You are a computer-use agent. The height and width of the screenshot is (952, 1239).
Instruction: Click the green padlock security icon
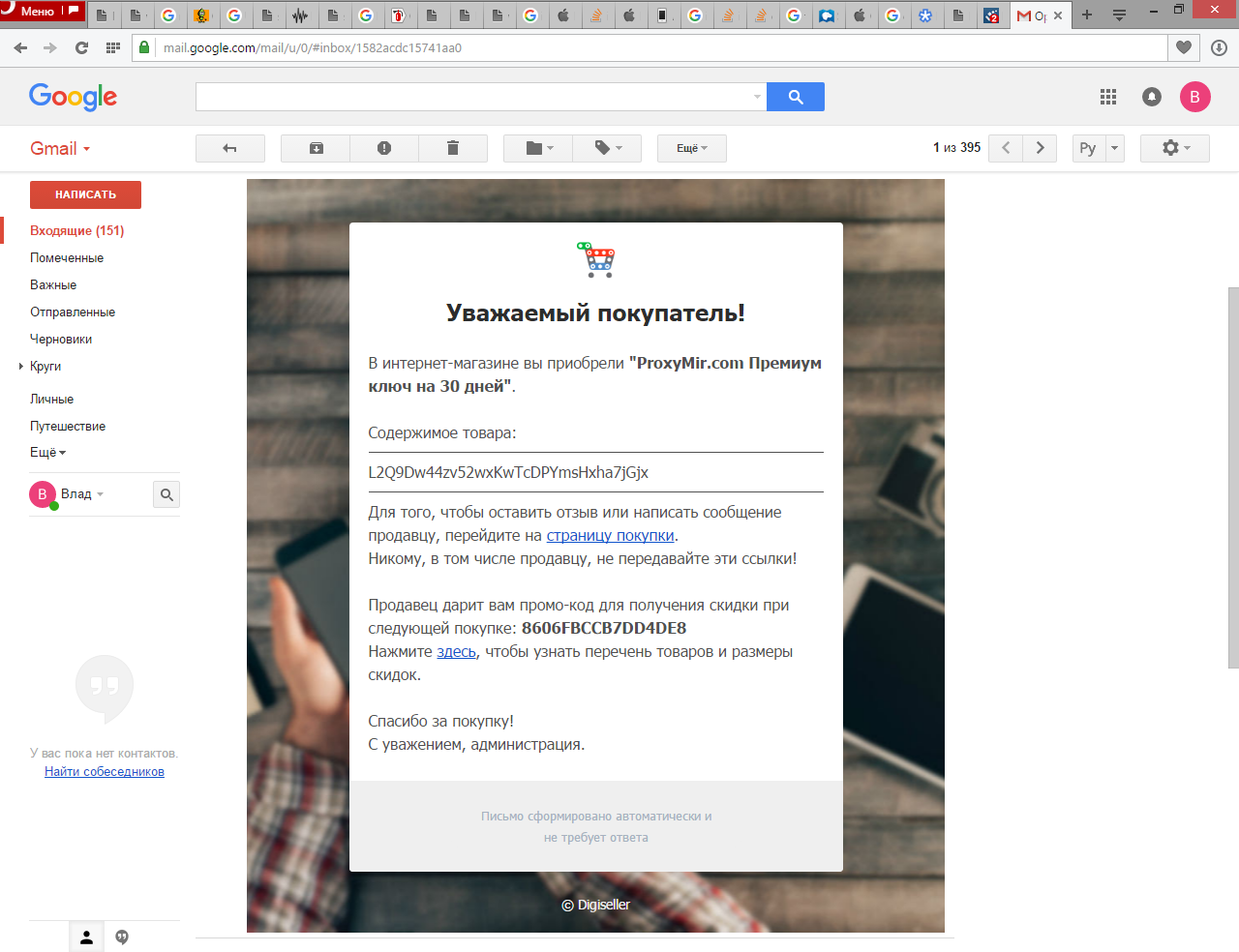pyautogui.click(x=144, y=47)
